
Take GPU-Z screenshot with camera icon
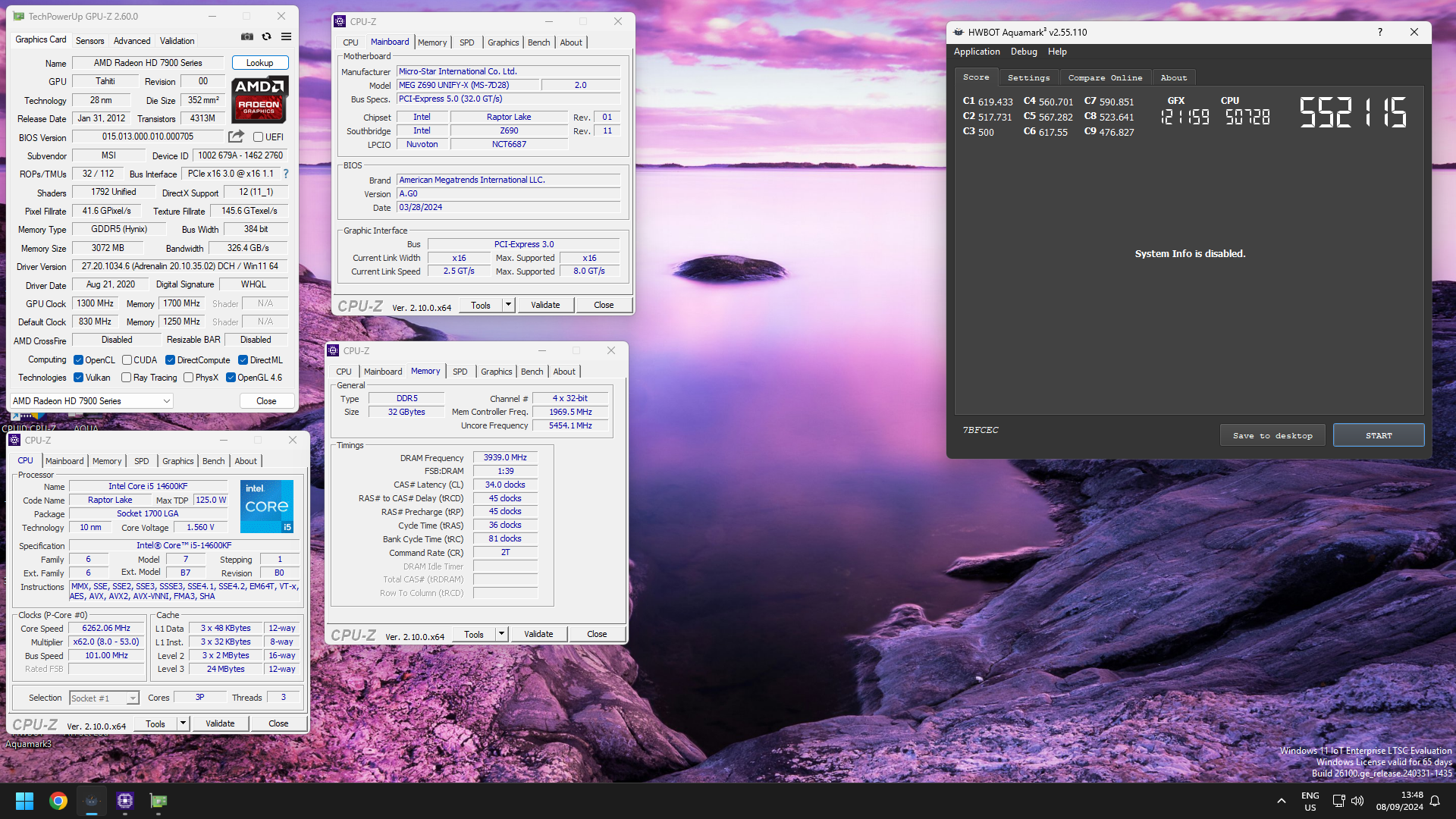pos(247,36)
